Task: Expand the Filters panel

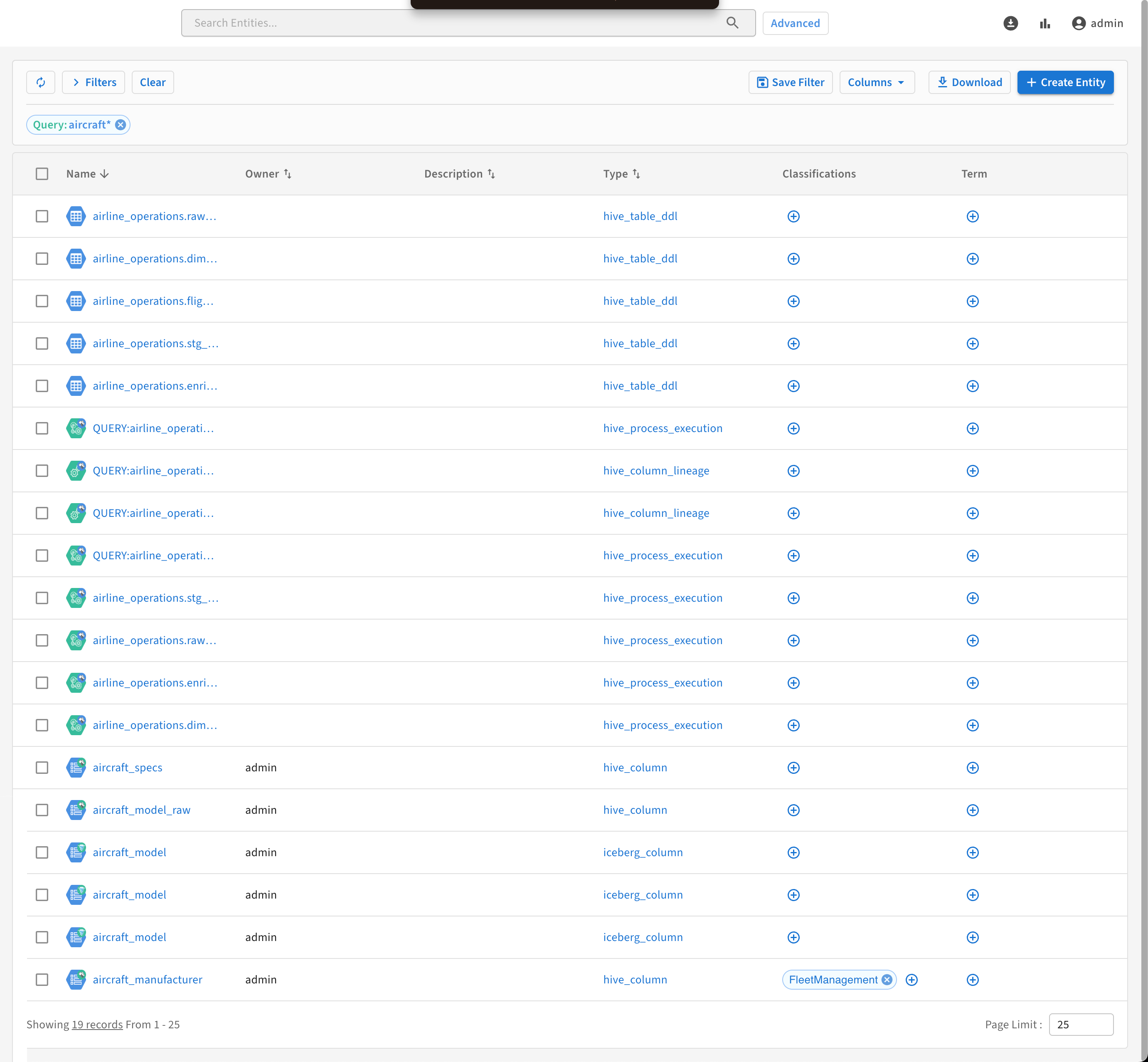Action: click(x=94, y=82)
